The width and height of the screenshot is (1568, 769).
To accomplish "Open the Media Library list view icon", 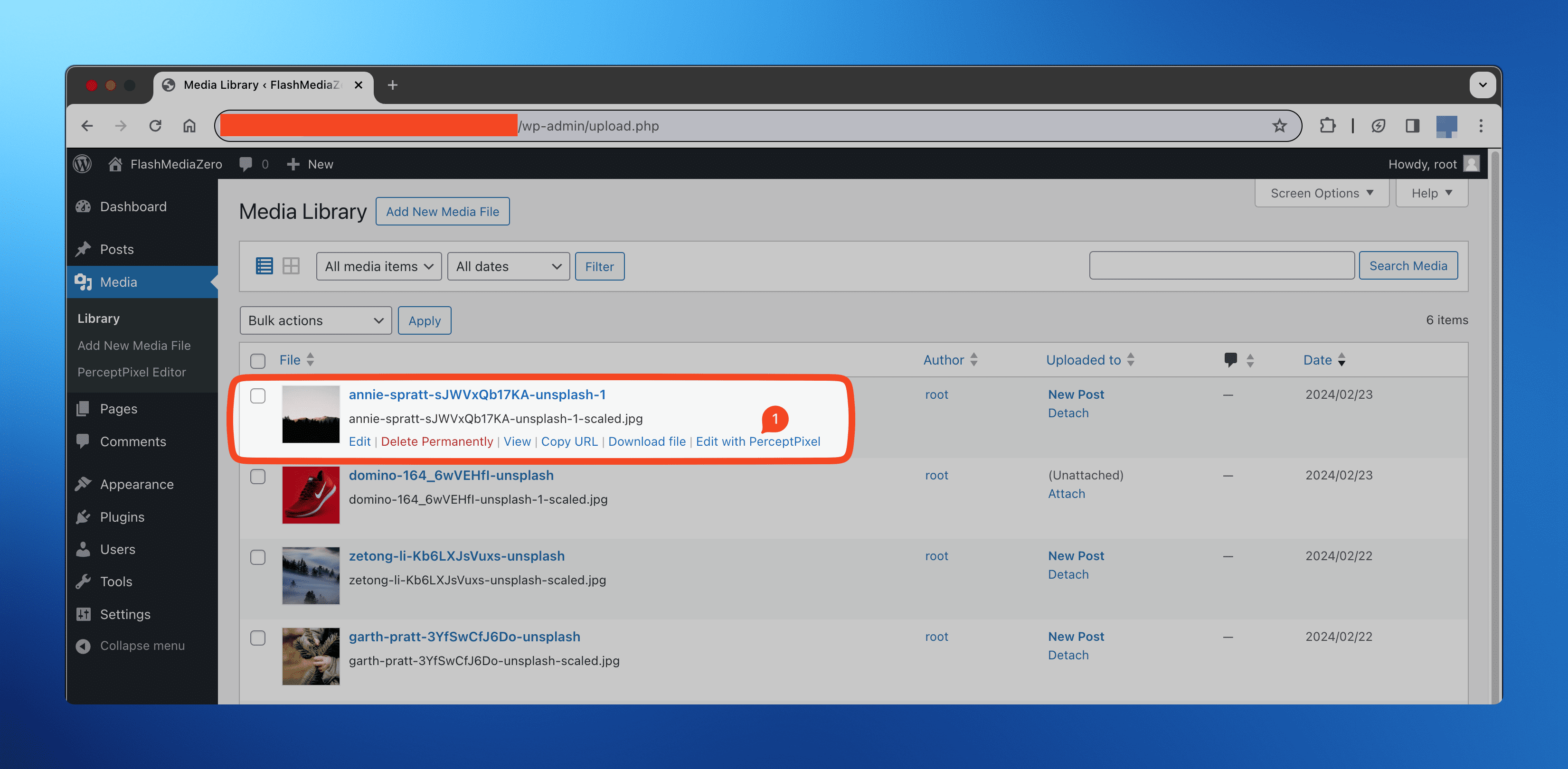I will click(x=264, y=265).
